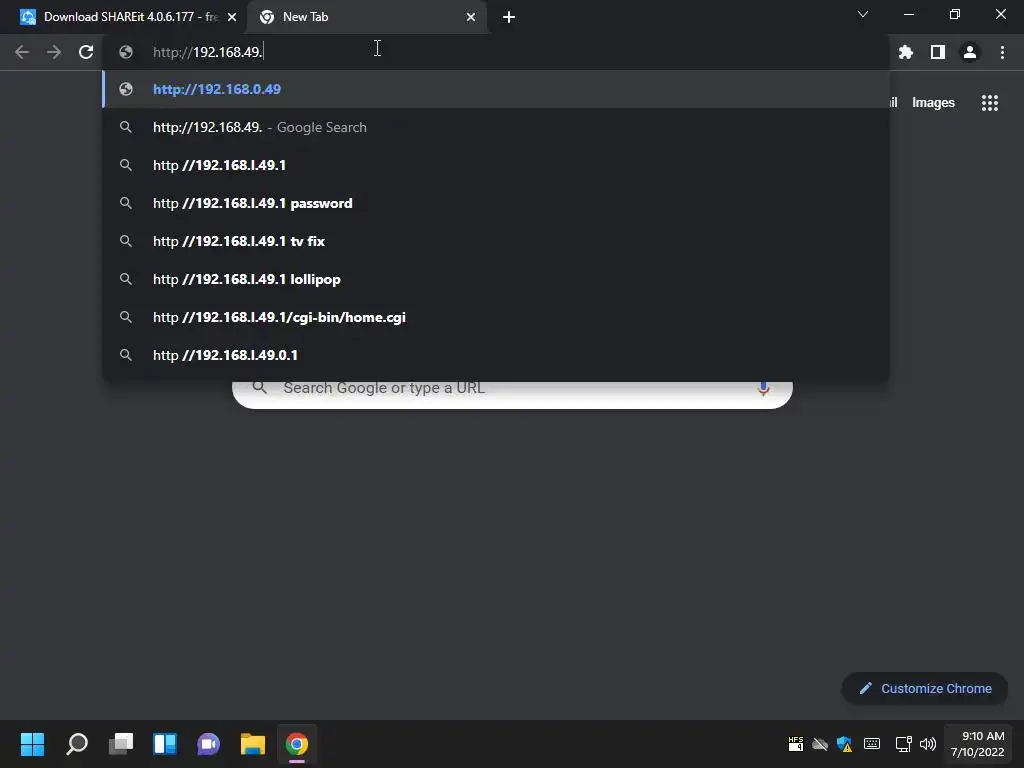Screen dimensions: 1024x768
Task: Open the volume speaker tray icon
Action: tap(927, 744)
